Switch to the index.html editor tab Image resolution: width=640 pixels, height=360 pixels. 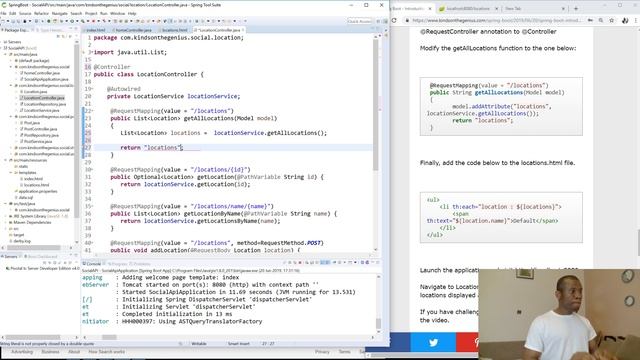click(96, 30)
